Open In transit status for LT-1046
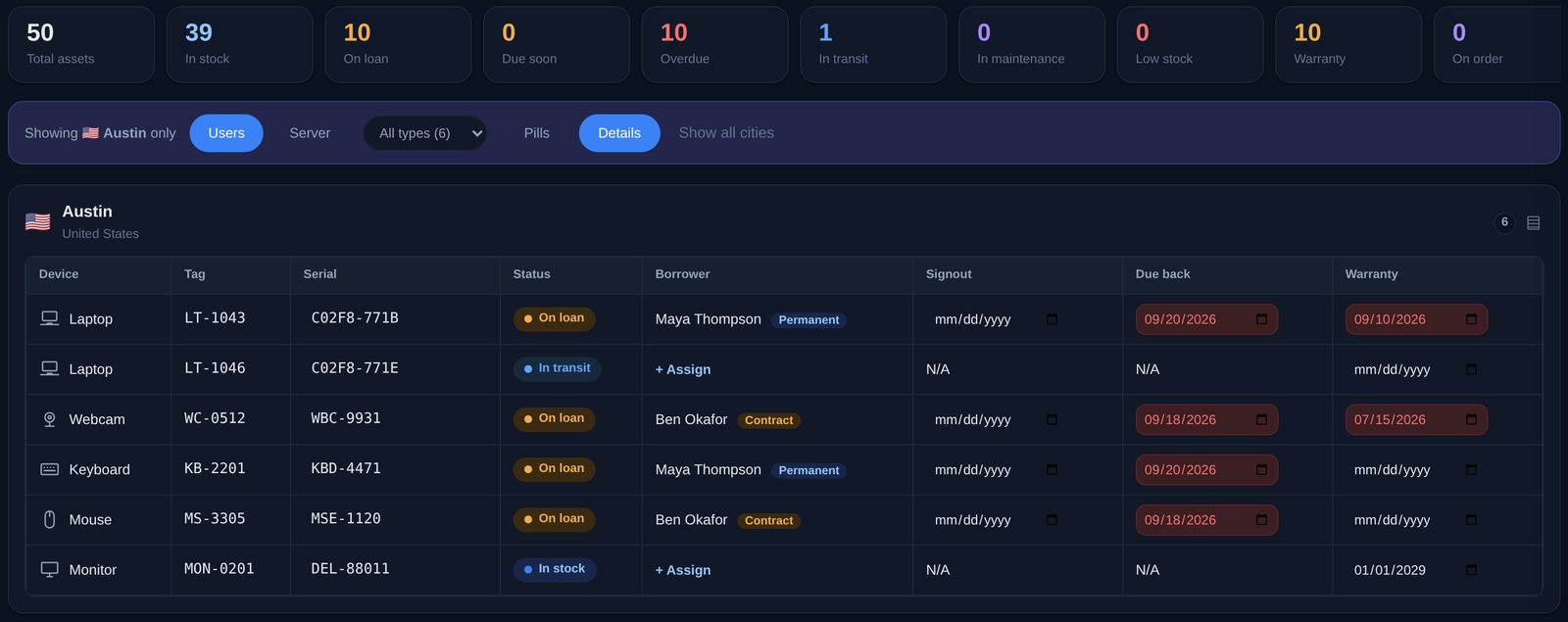The height and width of the screenshot is (622, 1568). (x=558, y=368)
